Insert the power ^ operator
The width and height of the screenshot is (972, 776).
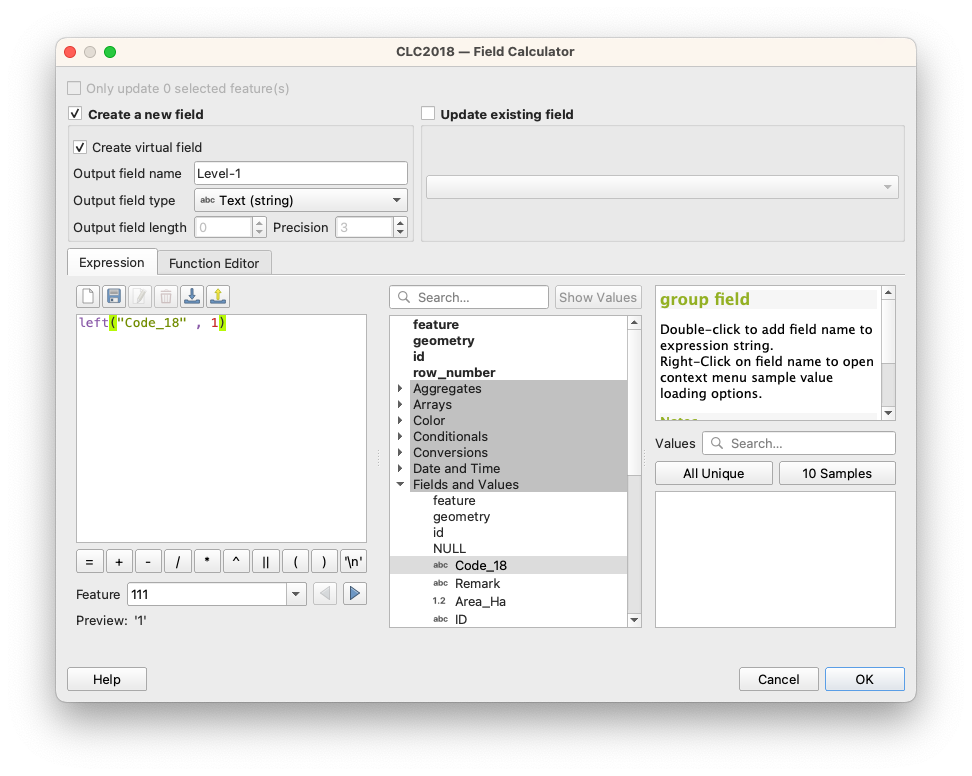pyautogui.click(x=236, y=562)
